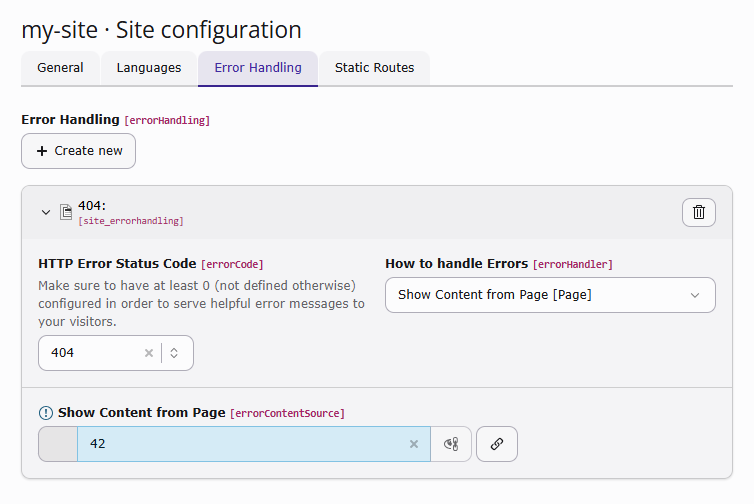The width and height of the screenshot is (754, 504).
Task: Click the 404 record document icon
Action: 66,212
